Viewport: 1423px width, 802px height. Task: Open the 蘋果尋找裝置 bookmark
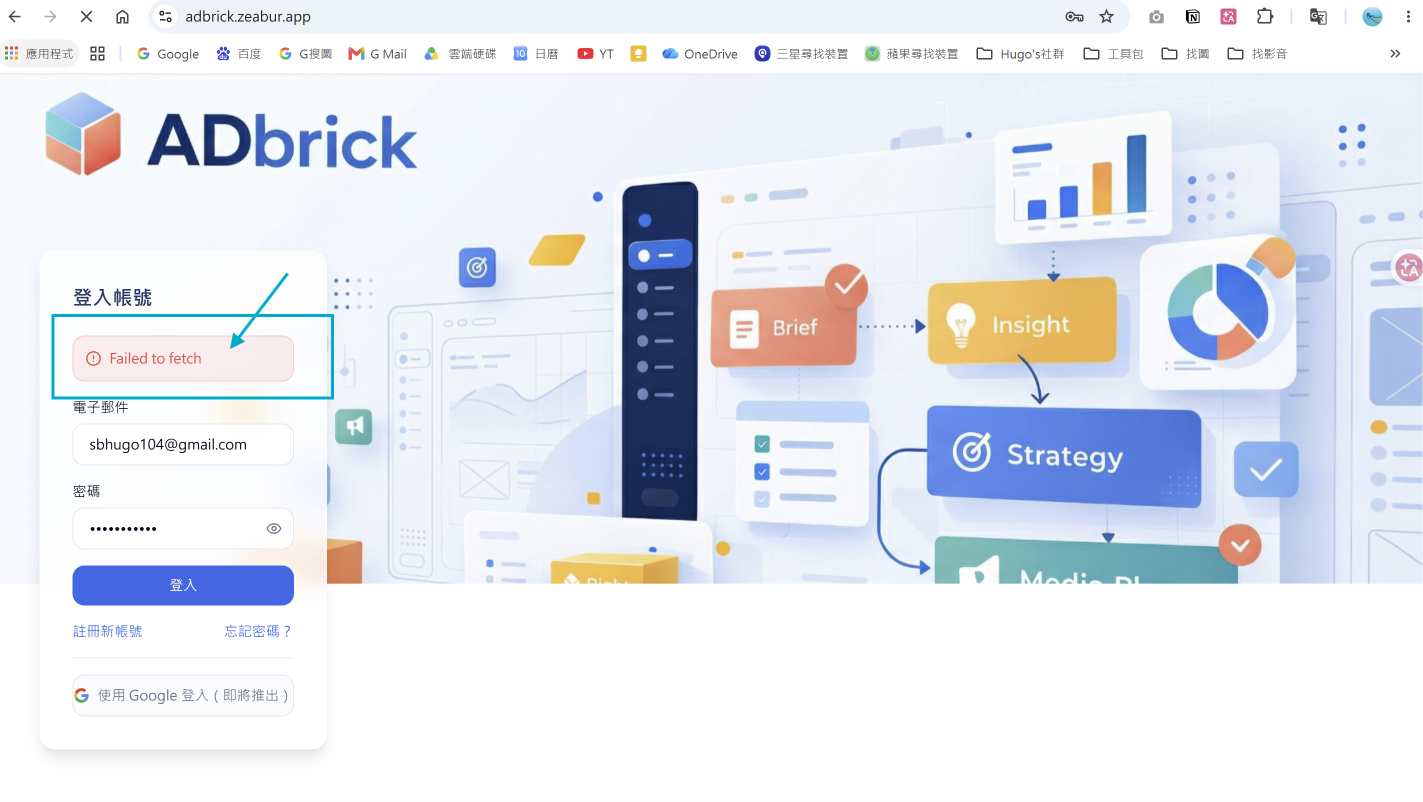(912, 54)
